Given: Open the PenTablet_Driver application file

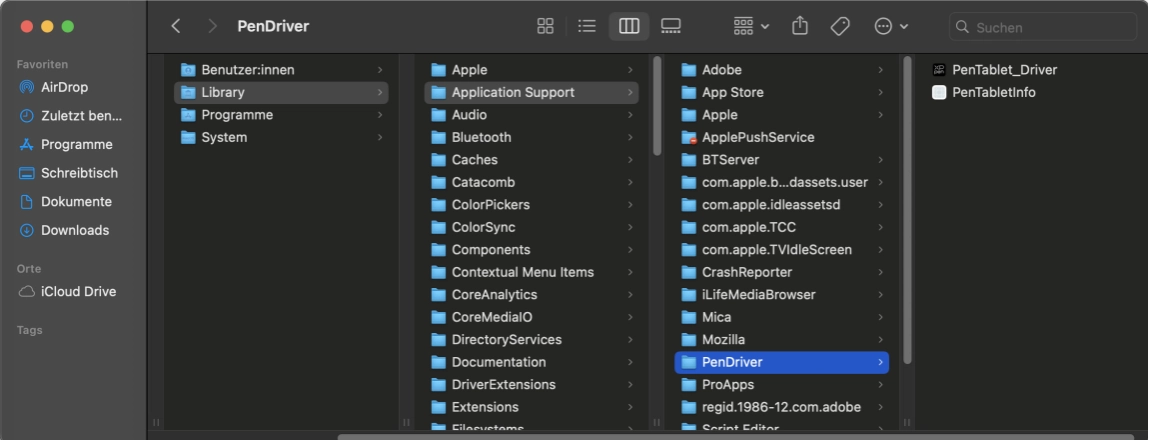Looking at the screenshot, I should pos(1003,70).
